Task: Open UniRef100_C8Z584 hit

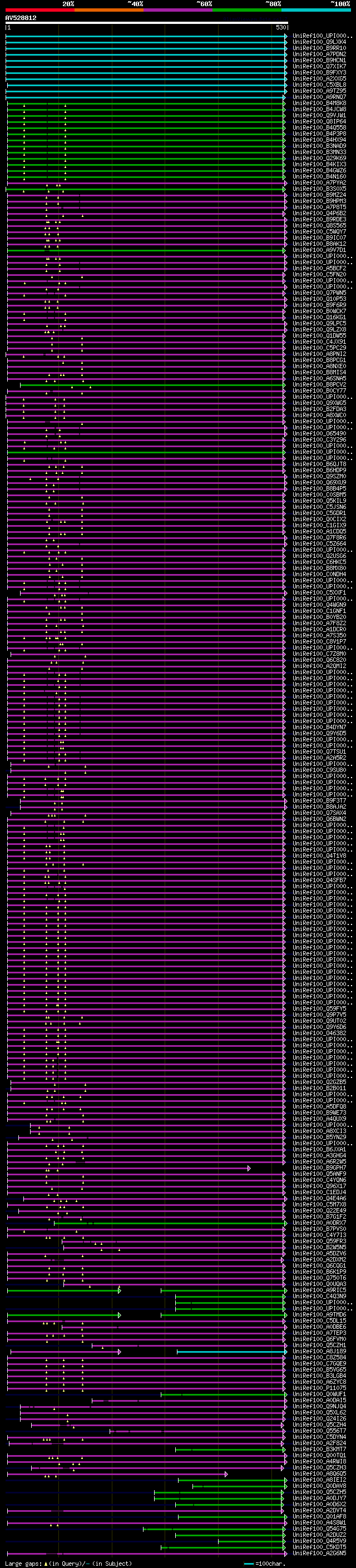Action: pyautogui.click(x=319, y=1357)
